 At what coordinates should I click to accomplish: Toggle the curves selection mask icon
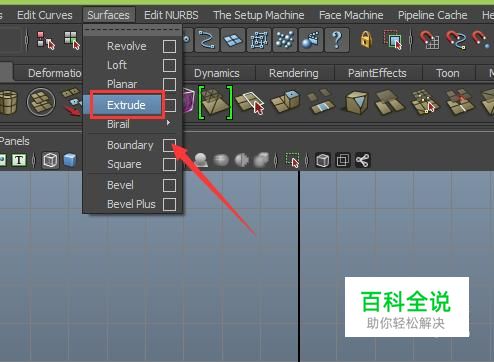207,40
